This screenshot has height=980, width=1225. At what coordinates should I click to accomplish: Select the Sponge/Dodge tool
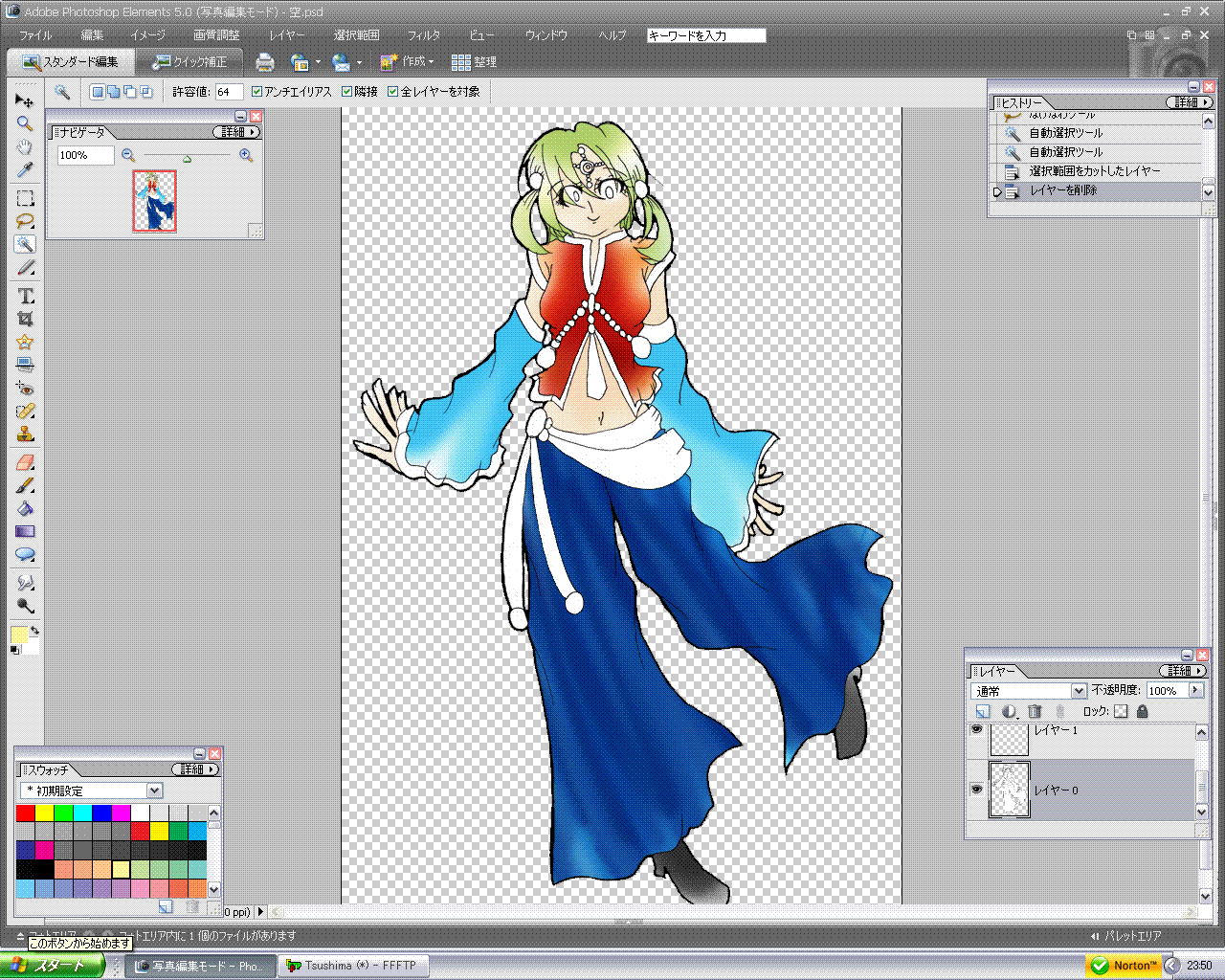[25, 606]
